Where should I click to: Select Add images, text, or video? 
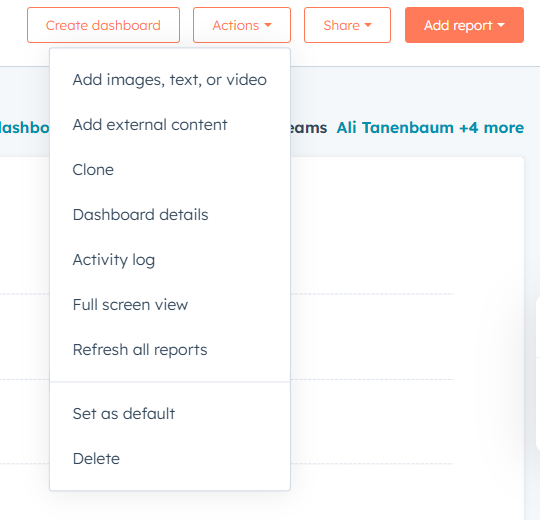point(170,80)
